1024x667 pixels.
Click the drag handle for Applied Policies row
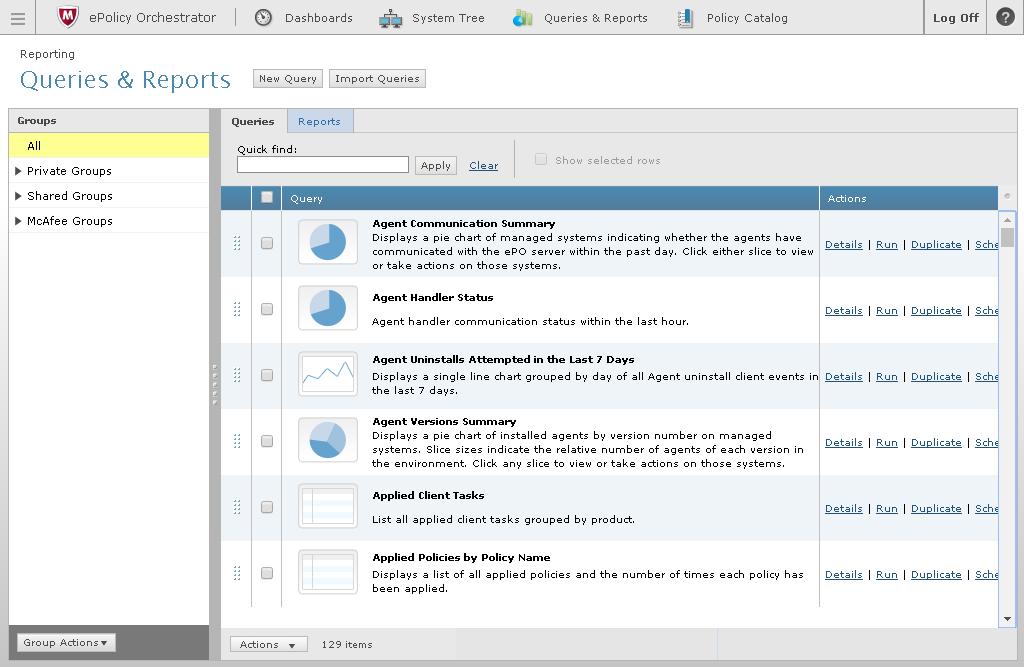point(237,573)
